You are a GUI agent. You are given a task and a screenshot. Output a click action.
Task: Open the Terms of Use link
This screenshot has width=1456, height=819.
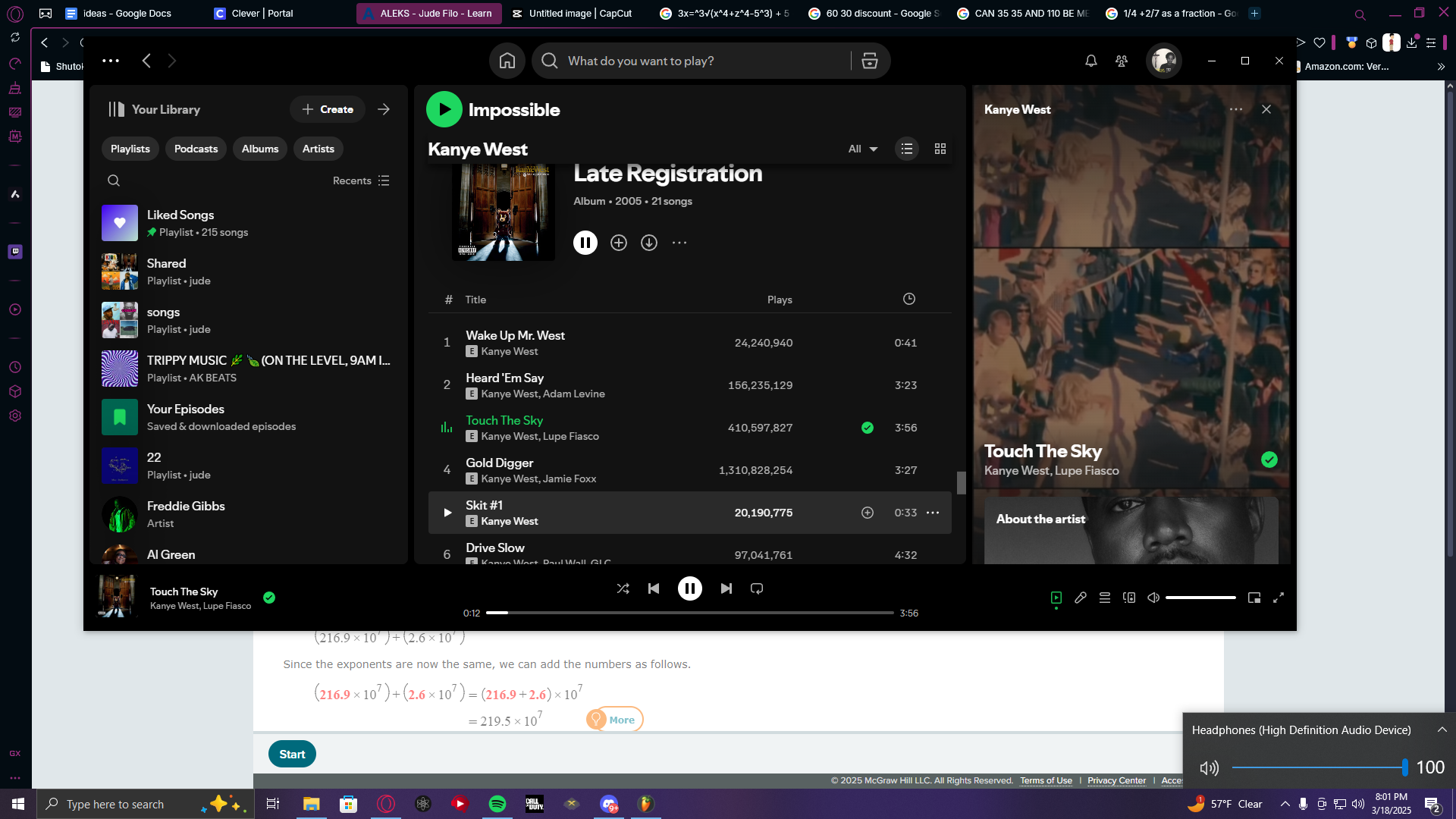[1046, 780]
